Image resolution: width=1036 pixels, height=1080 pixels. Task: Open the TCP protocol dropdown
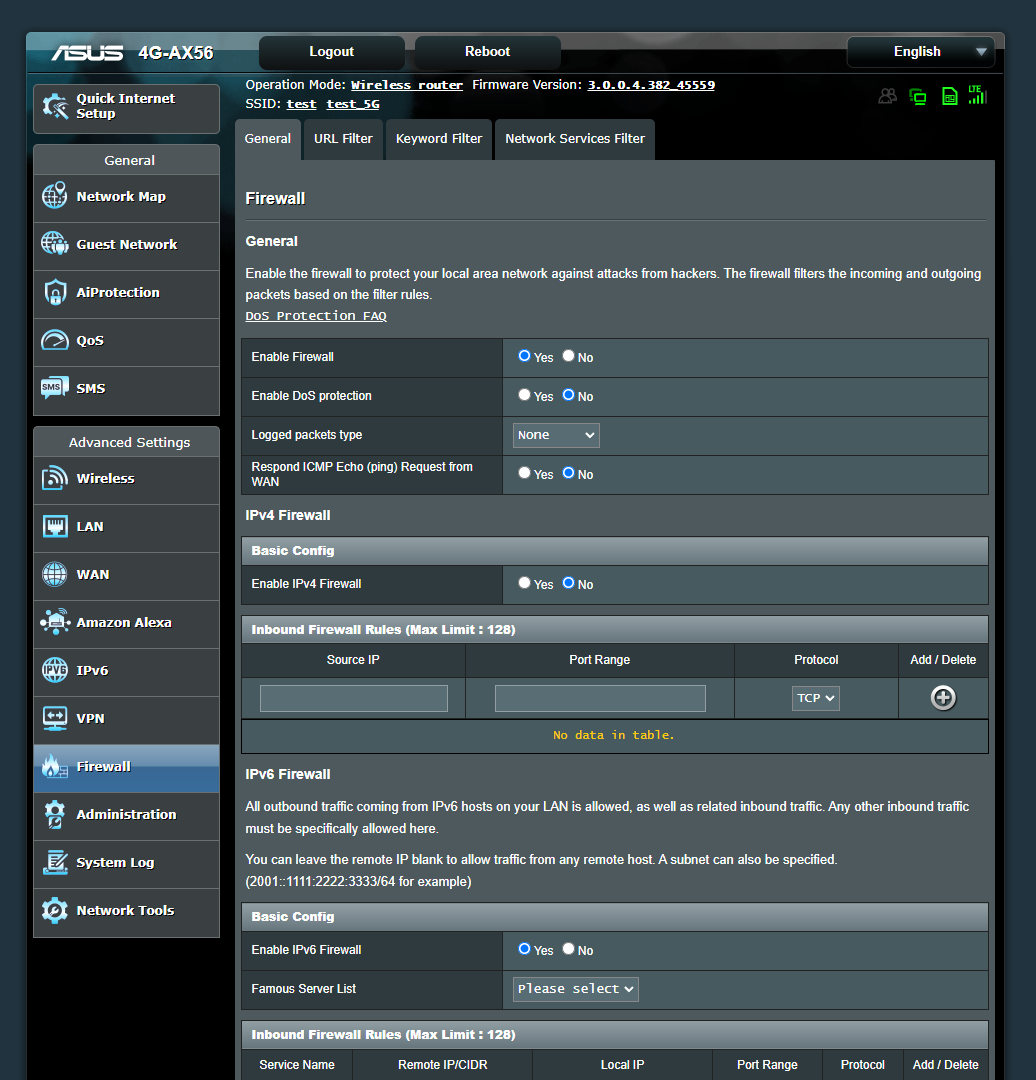[x=816, y=698]
